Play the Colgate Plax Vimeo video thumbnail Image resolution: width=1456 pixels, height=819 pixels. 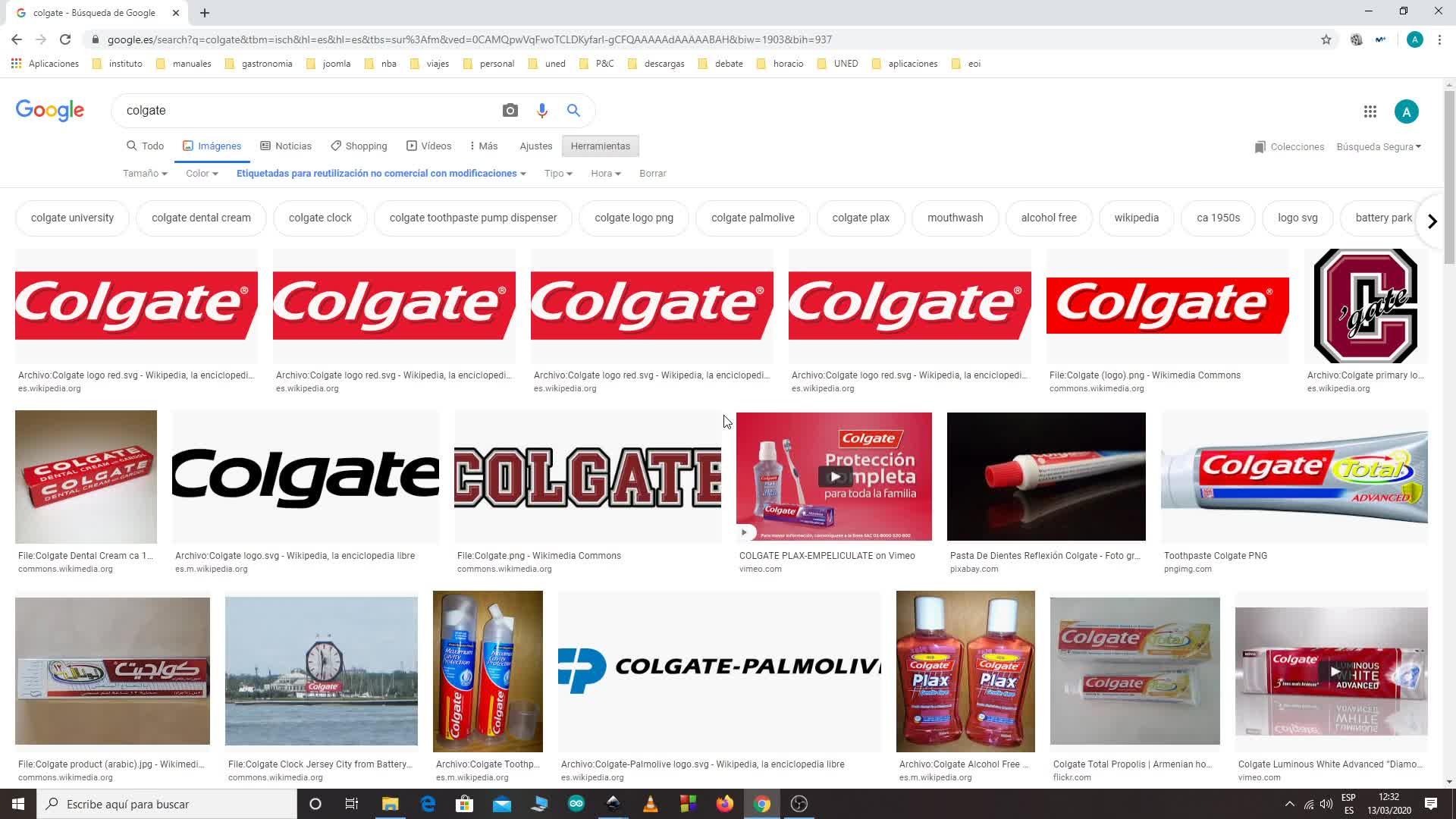(834, 476)
